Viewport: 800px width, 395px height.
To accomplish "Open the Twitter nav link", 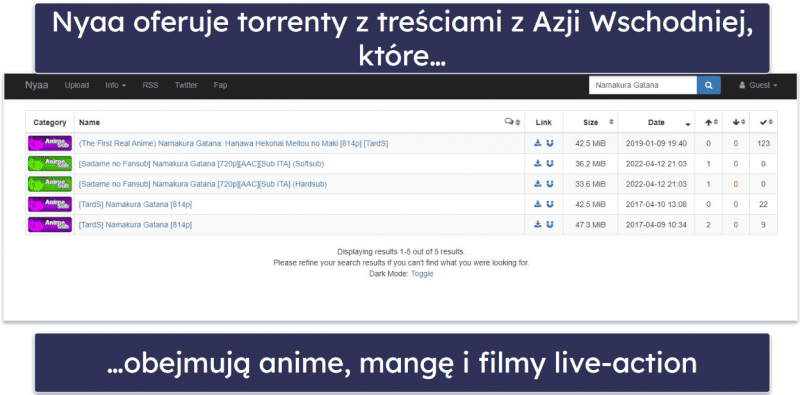I will point(186,85).
